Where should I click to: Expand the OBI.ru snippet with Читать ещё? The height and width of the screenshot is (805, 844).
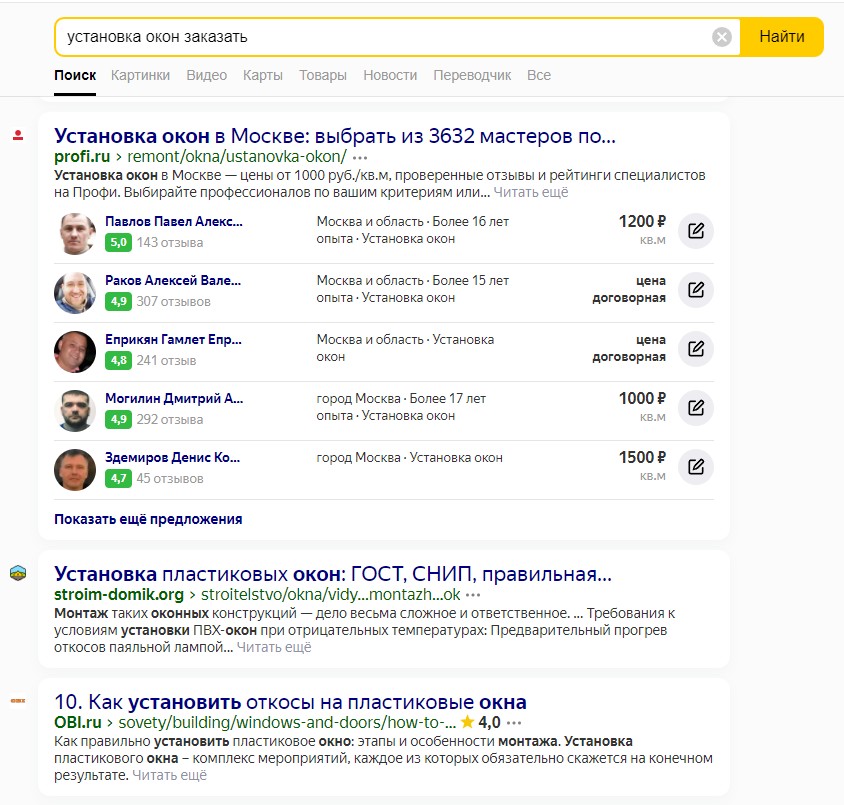pyautogui.click(x=170, y=775)
